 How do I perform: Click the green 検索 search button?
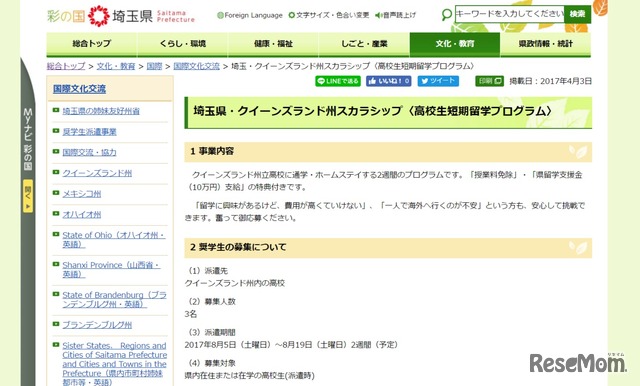577,14
